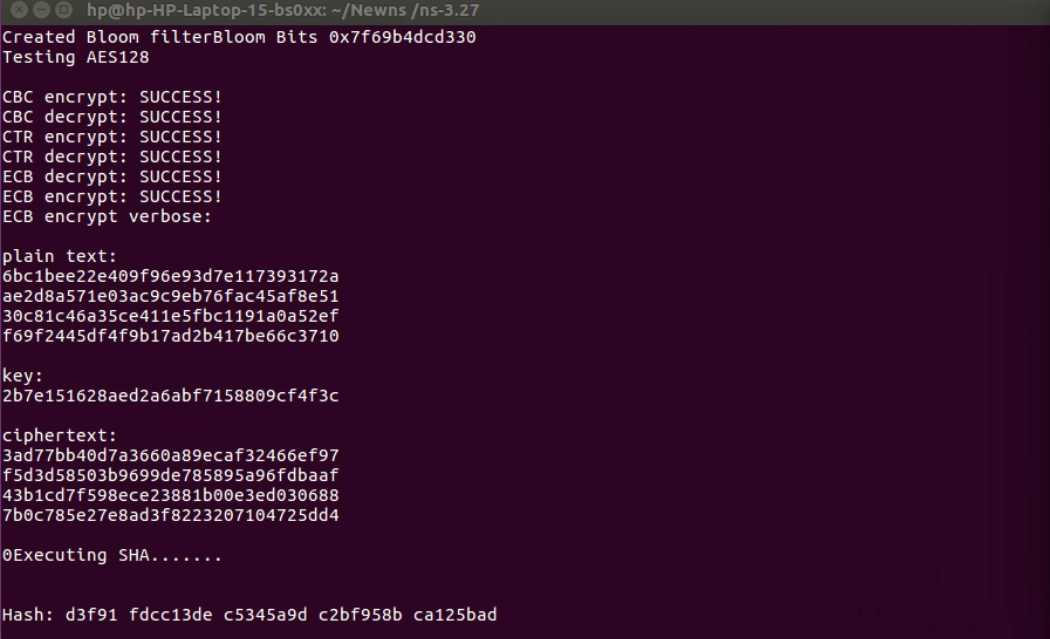
Task: Click the "0Executing SHA......." line
Action: (x=112, y=555)
